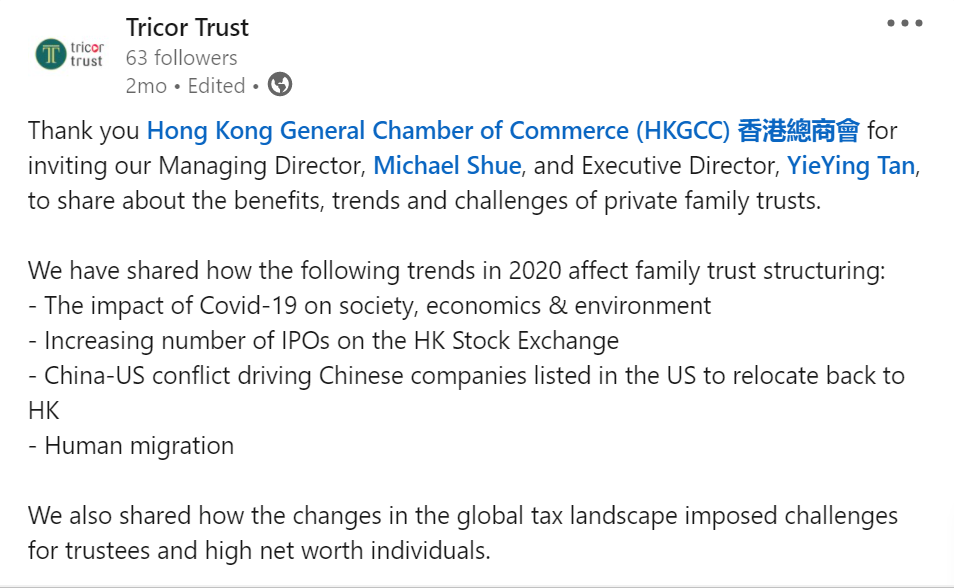Screen dimensions: 954x588
Task: Click the 2mo post timestamp
Action: coord(146,86)
